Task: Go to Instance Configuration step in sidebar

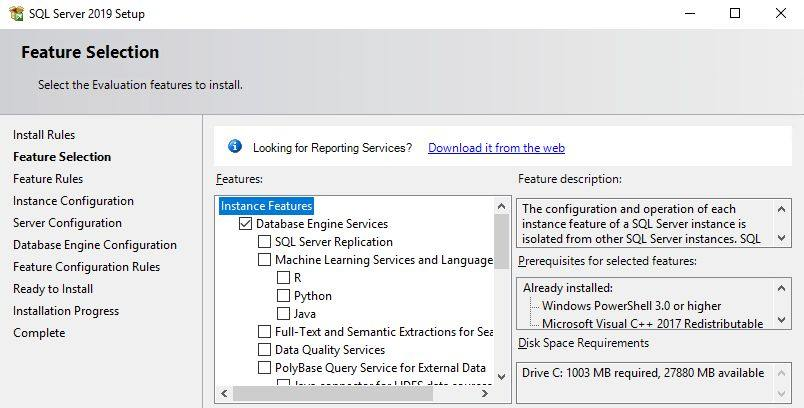Action: click(73, 201)
